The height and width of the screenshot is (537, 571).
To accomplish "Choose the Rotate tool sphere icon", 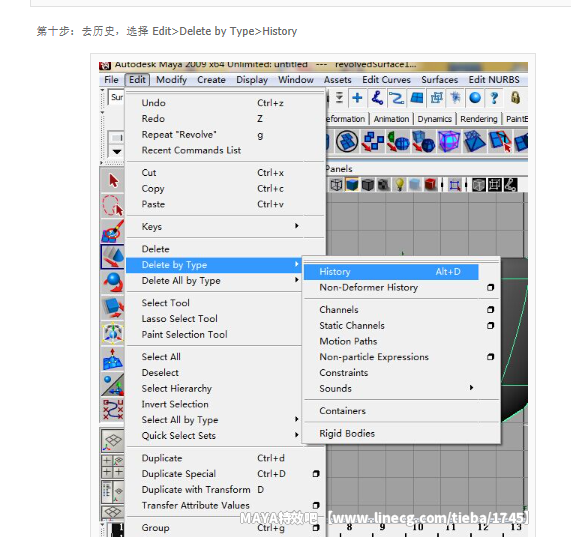I will tap(113, 282).
